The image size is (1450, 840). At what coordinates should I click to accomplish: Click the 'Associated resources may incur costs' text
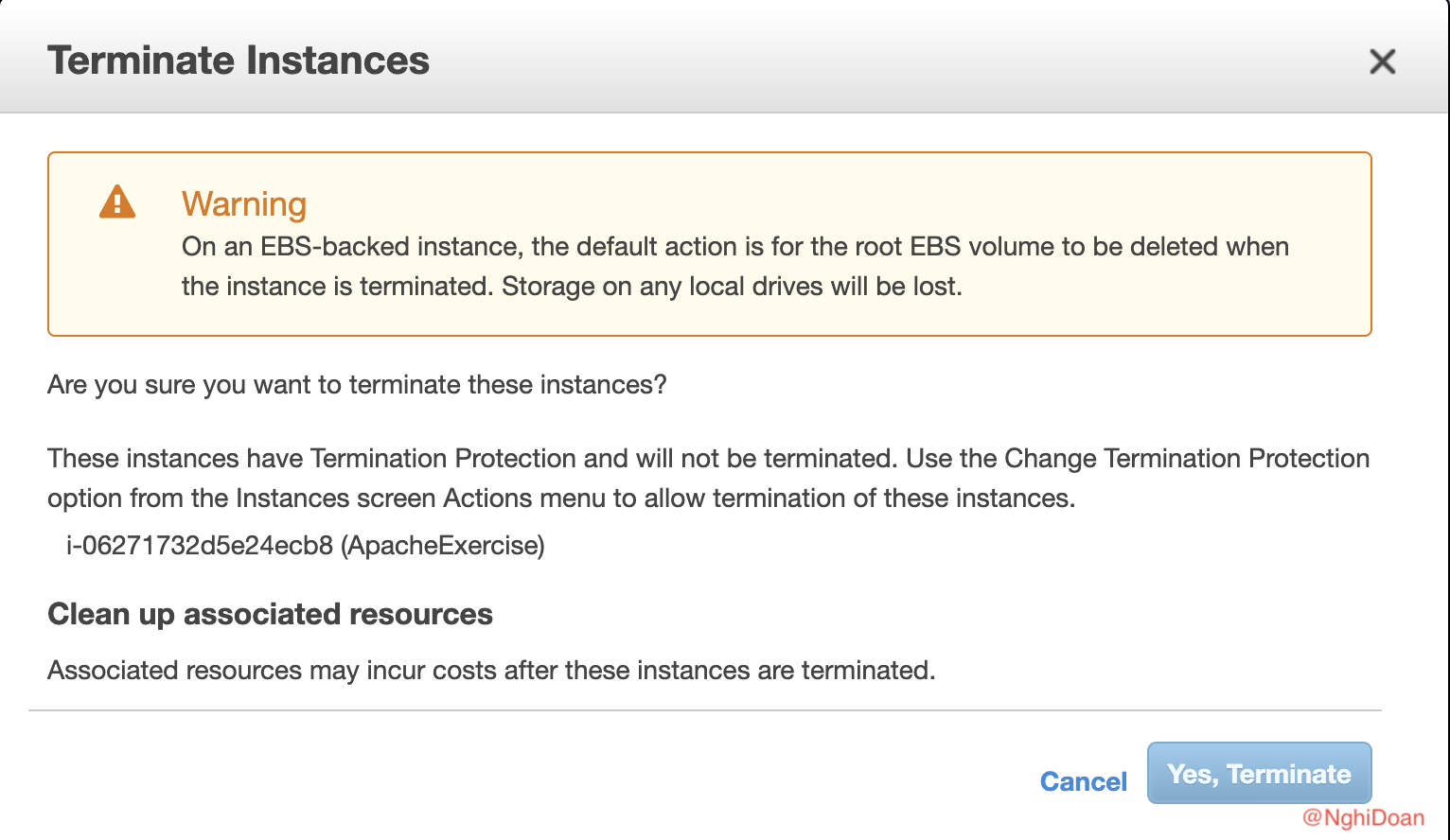(490, 671)
